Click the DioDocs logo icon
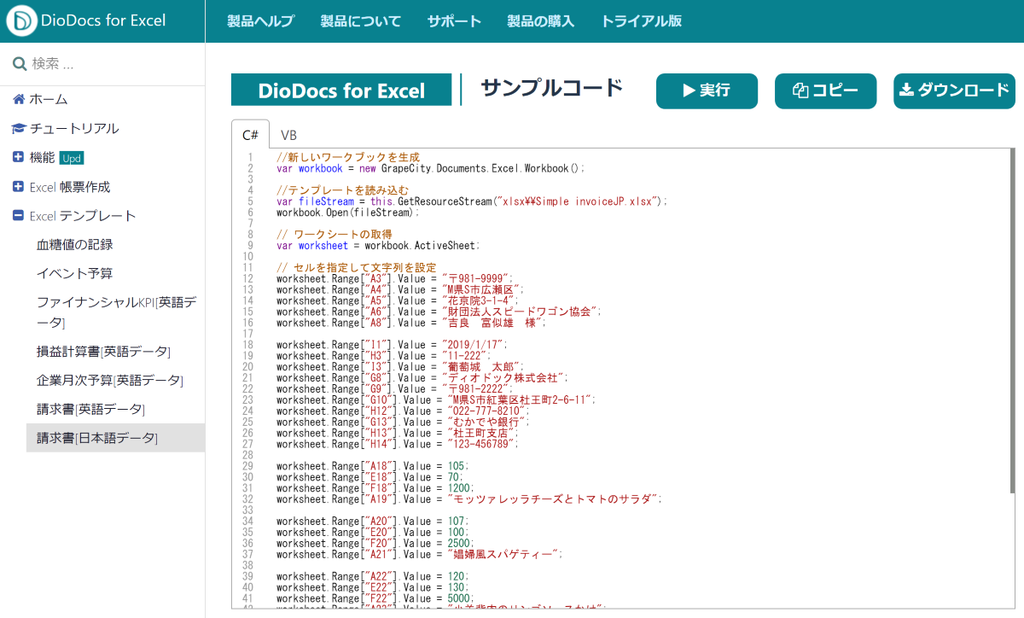Viewport: 1024px width, 618px height. click(x=22, y=21)
